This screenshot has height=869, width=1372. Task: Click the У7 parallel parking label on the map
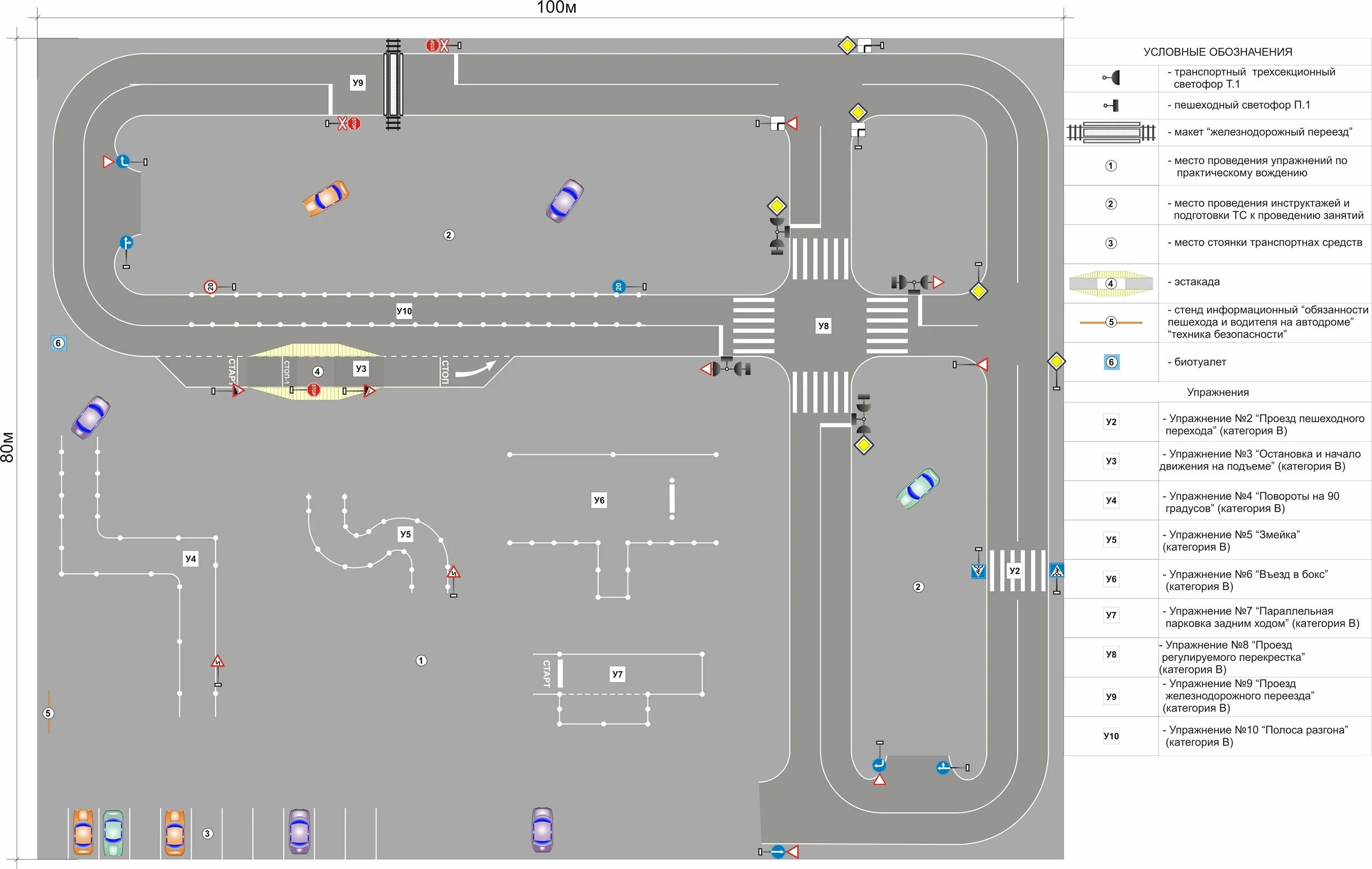pyautogui.click(x=617, y=674)
